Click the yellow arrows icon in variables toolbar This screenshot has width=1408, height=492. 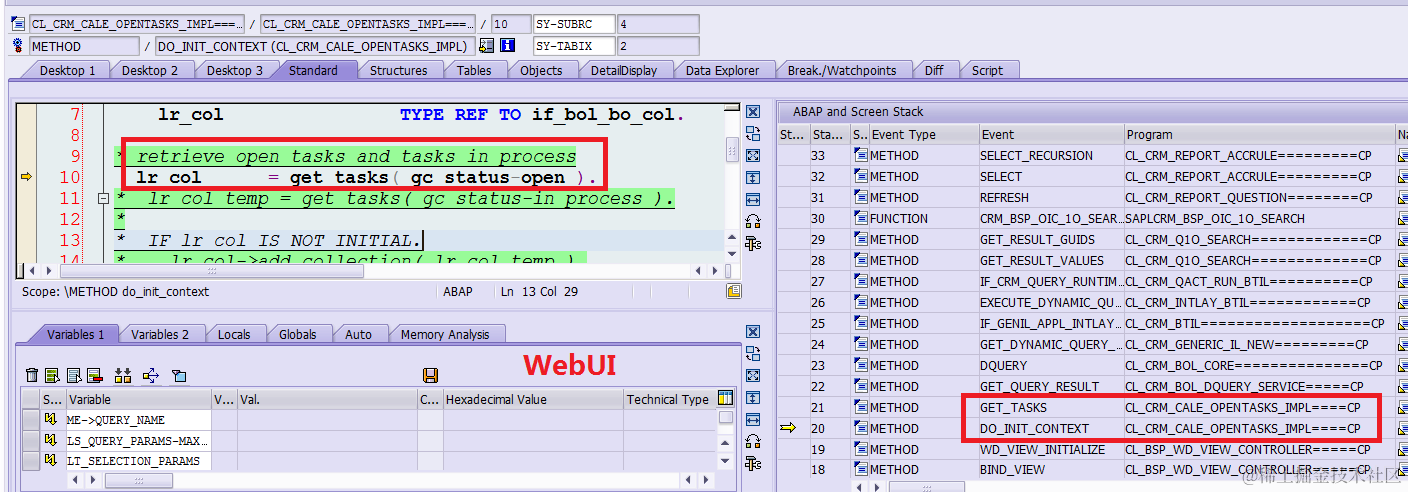pyautogui.click(x=151, y=375)
